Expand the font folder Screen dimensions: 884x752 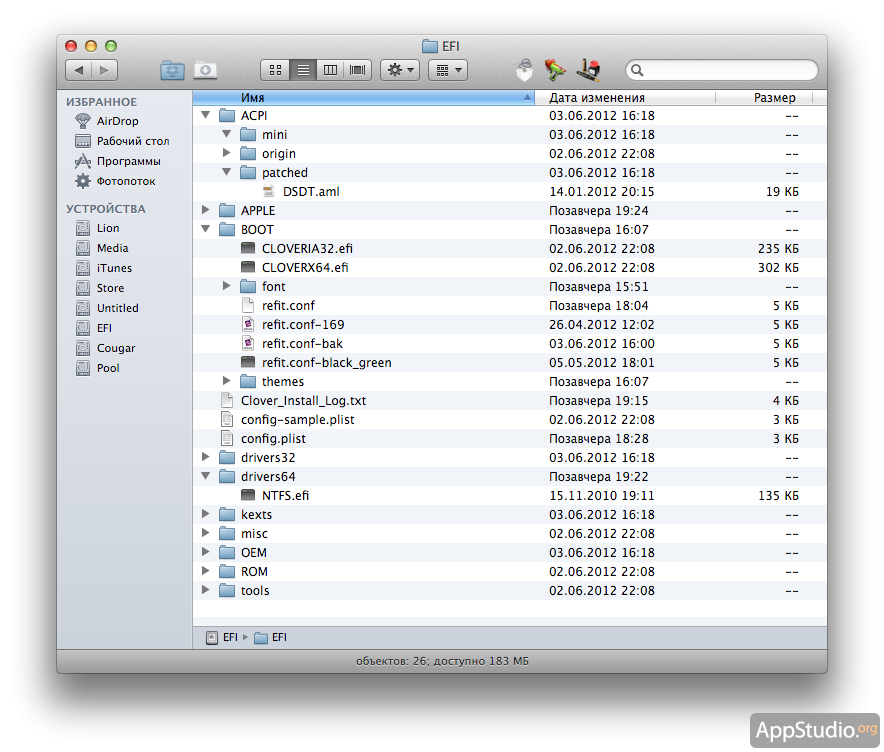(227, 286)
